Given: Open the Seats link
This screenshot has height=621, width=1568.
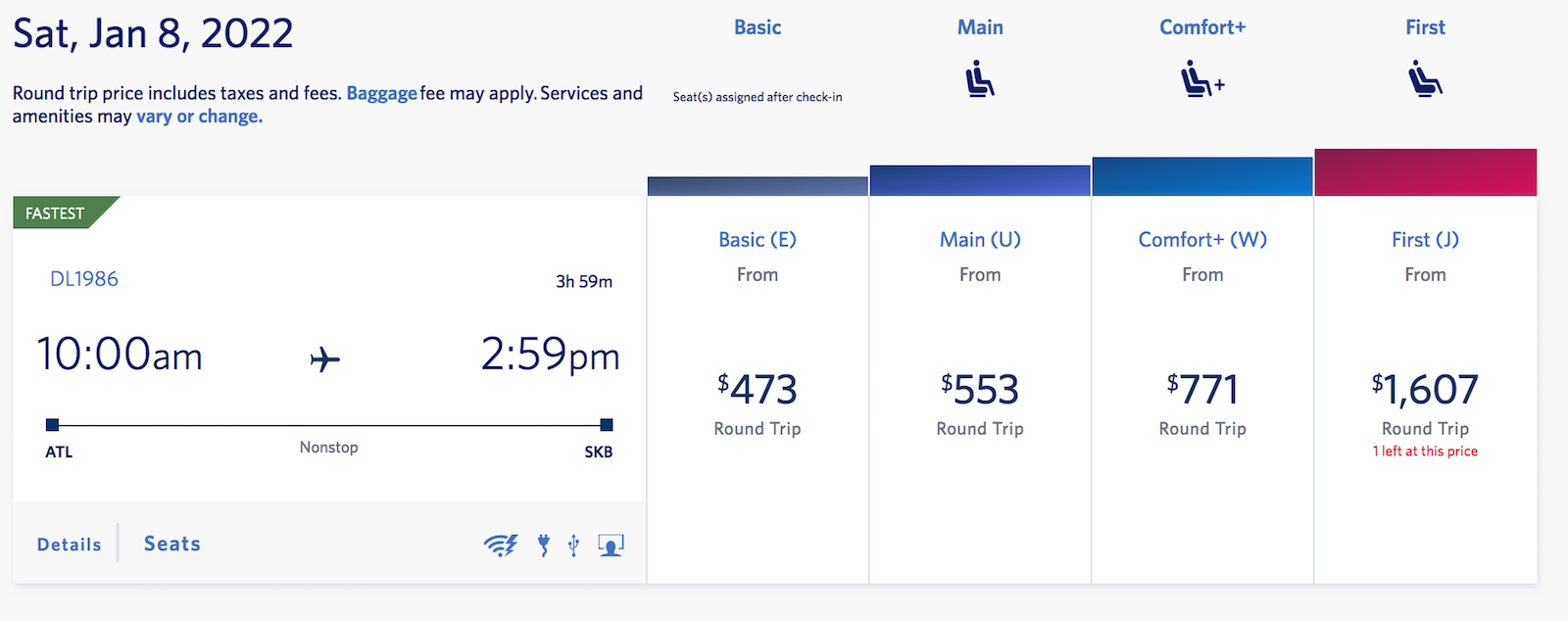Looking at the screenshot, I should 172,544.
